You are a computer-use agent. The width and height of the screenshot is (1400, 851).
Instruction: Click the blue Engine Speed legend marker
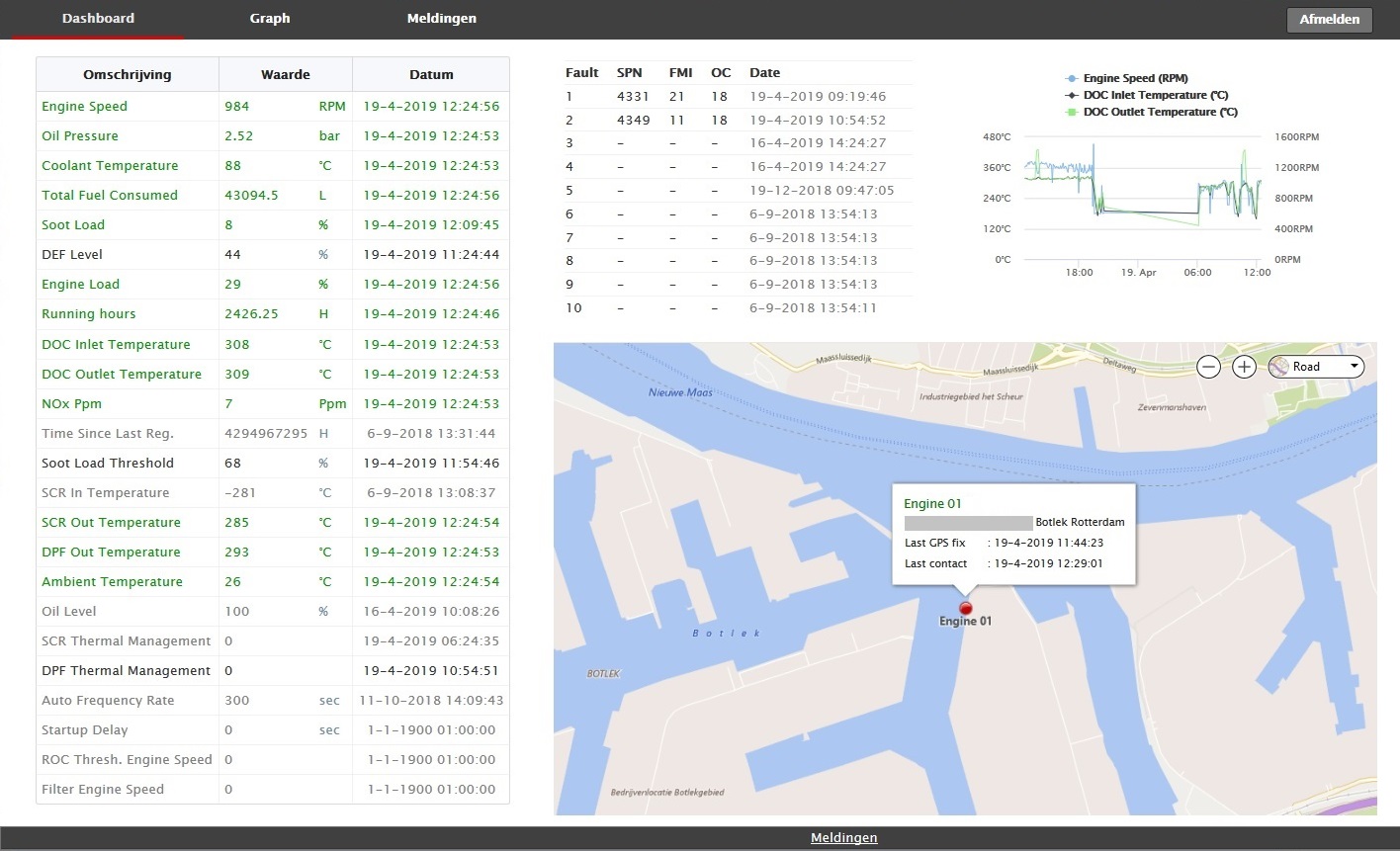[x=1070, y=78]
